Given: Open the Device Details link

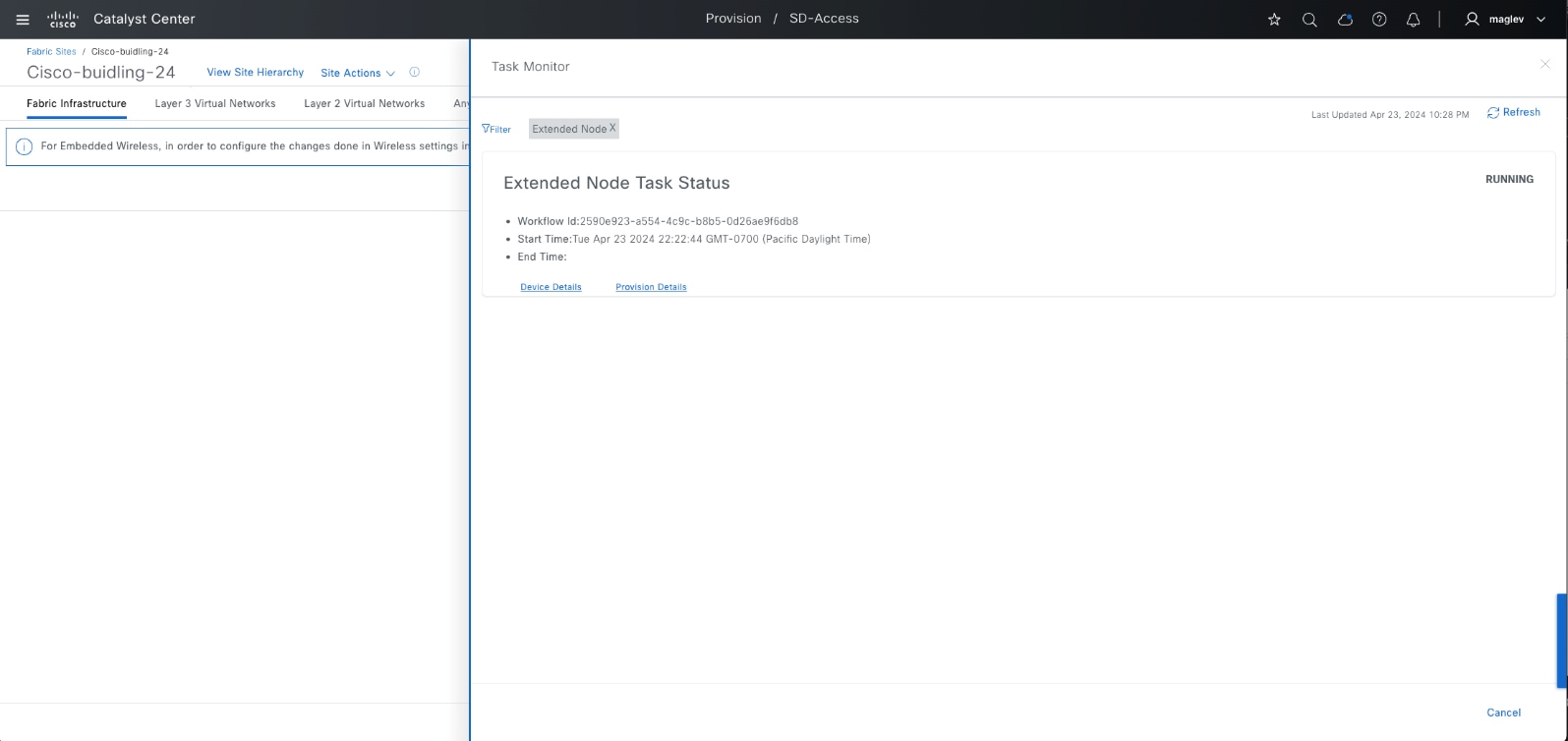Looking at the screenshot, I should [551, 287].
